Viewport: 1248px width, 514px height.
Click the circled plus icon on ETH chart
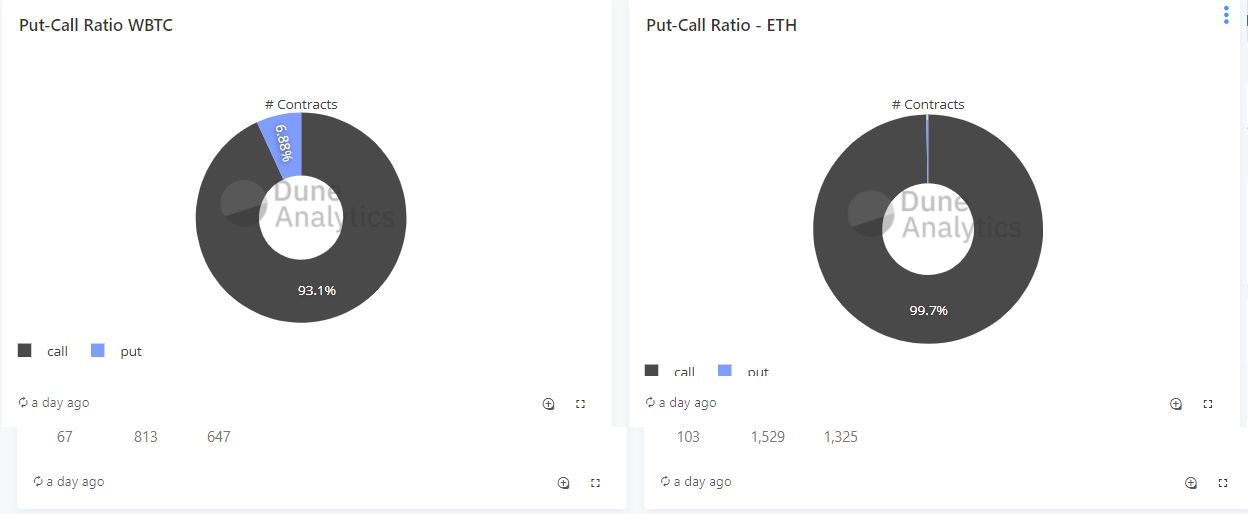tap(1176, 404)
